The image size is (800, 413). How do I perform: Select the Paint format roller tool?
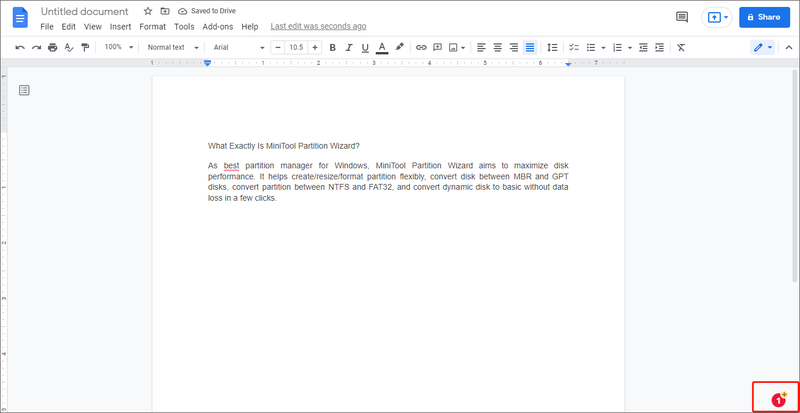tap(85, 47)
